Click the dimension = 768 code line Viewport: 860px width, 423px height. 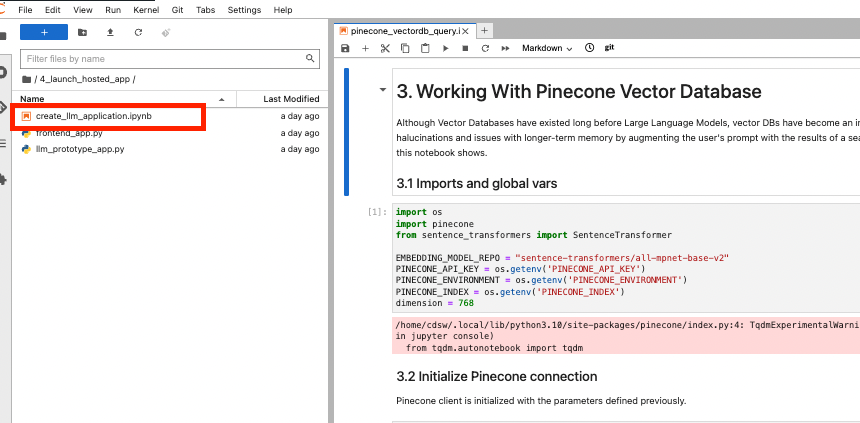pyautogui.click(x=435, y=303)
